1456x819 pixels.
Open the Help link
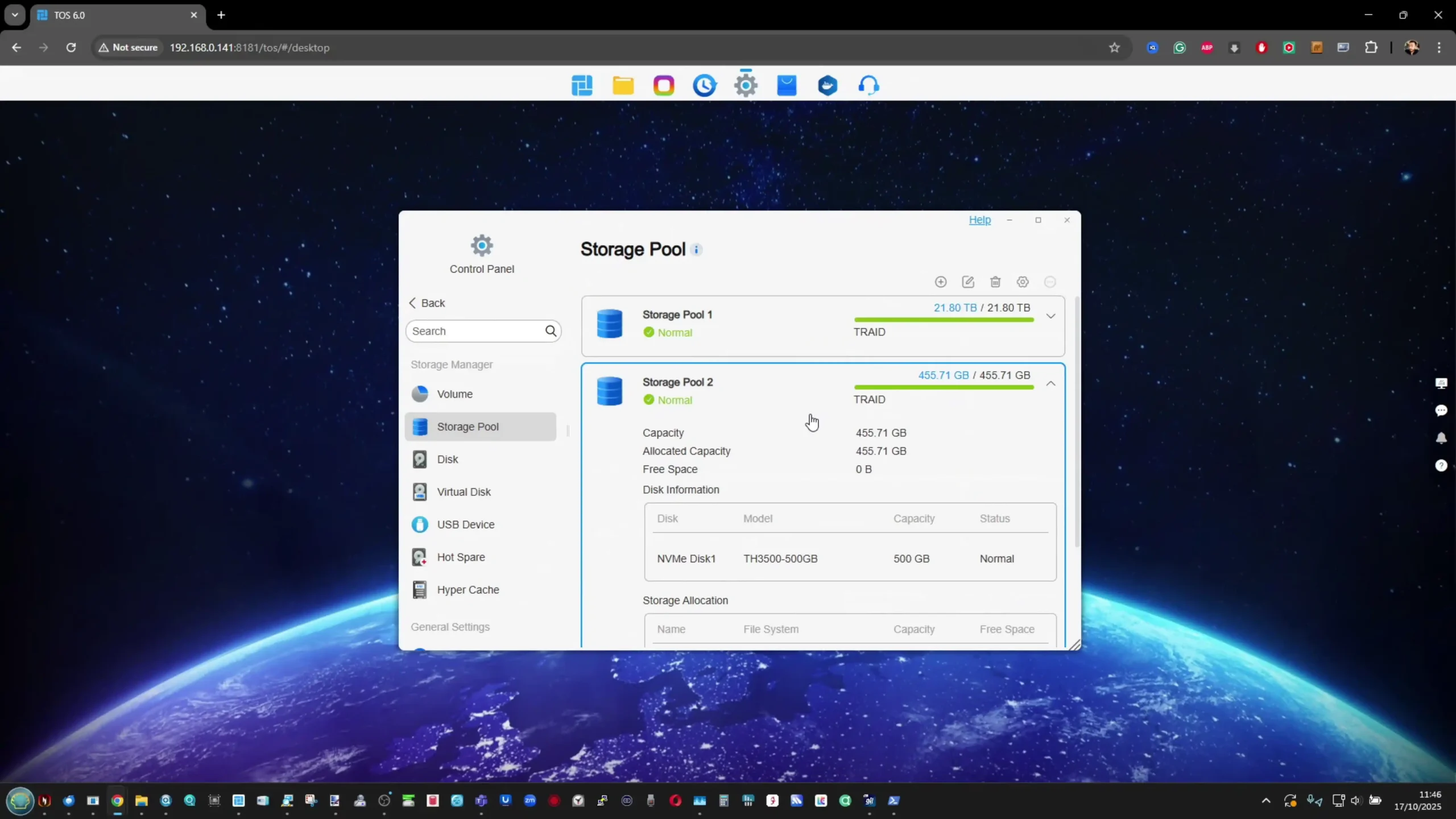(979, 220)
